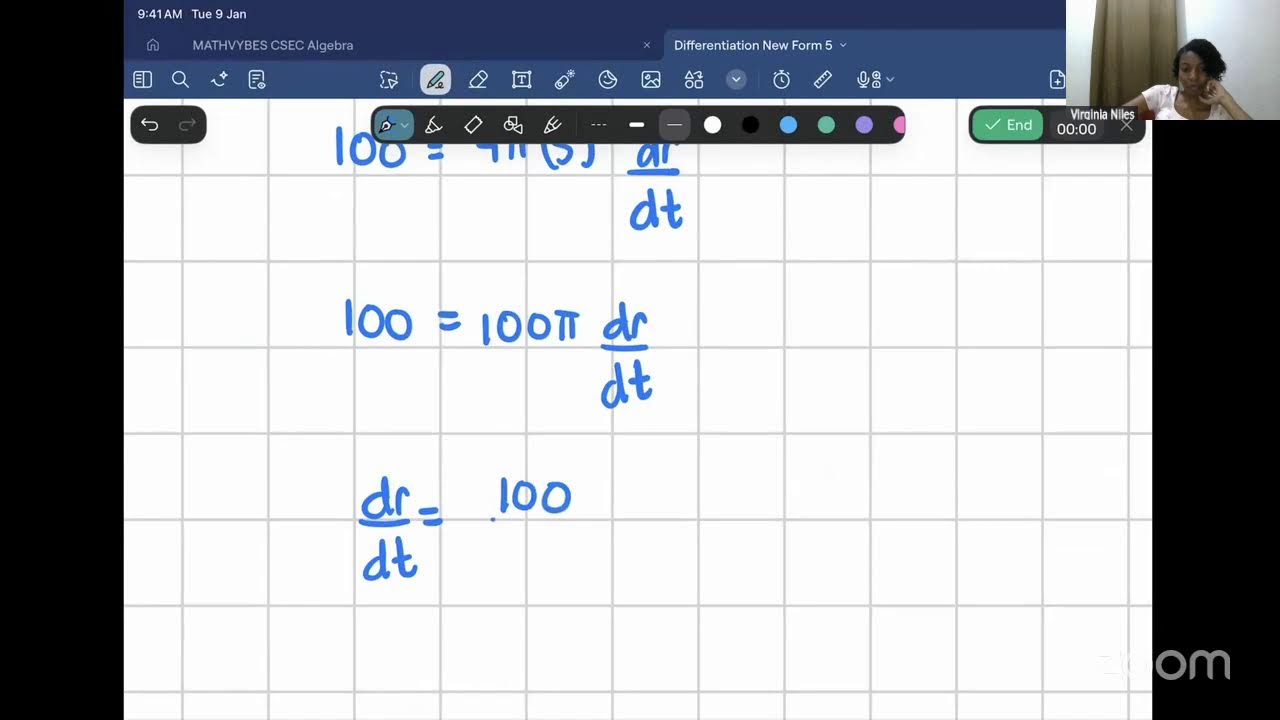Screen dimensions: 1280x720
Task: Pick the diamond-shaped pen option
Action: coord(473,125)
